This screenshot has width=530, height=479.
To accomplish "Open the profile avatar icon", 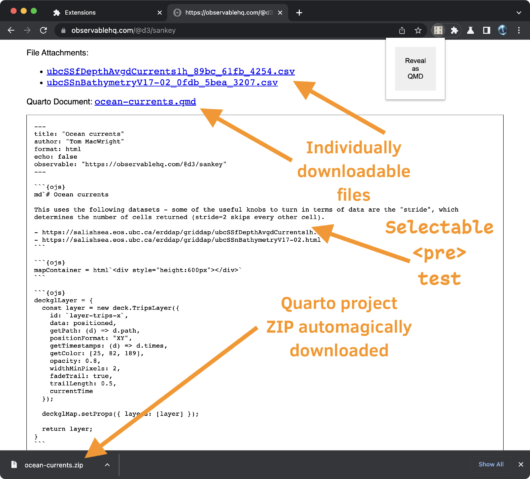I will tap(503, 30).
